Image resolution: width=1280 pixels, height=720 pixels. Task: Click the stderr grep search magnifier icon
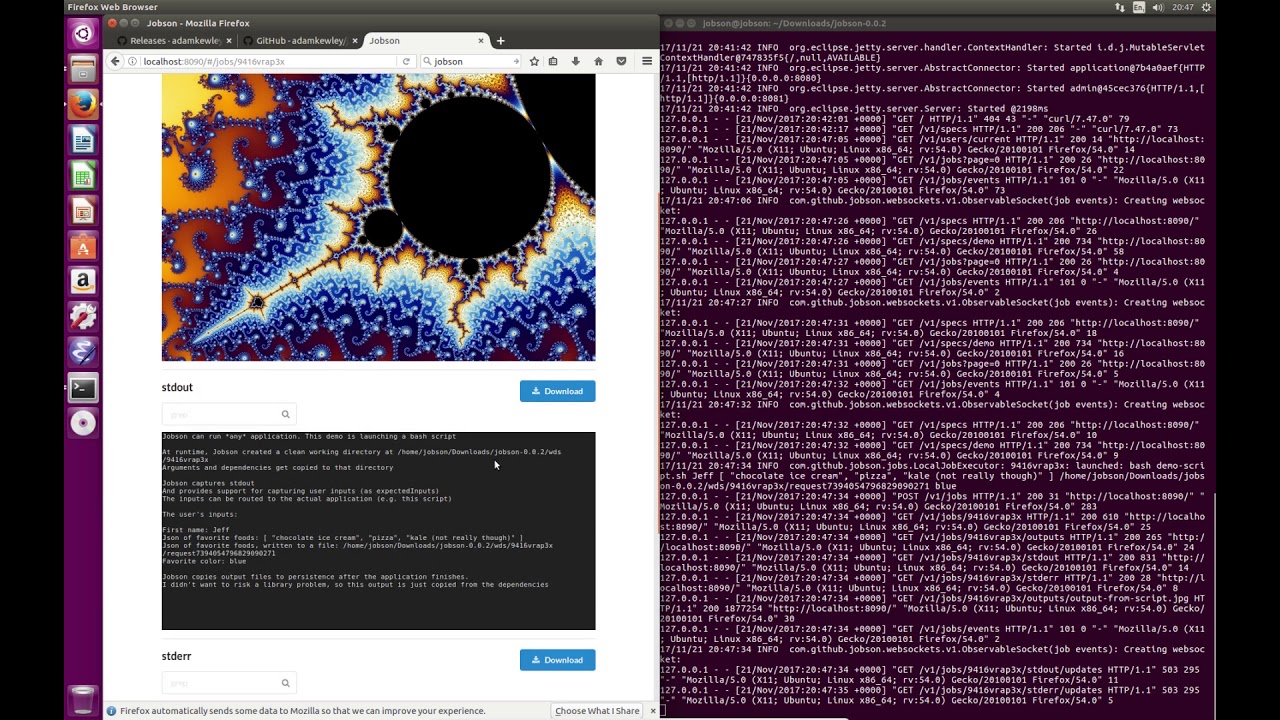click(285, 683)
